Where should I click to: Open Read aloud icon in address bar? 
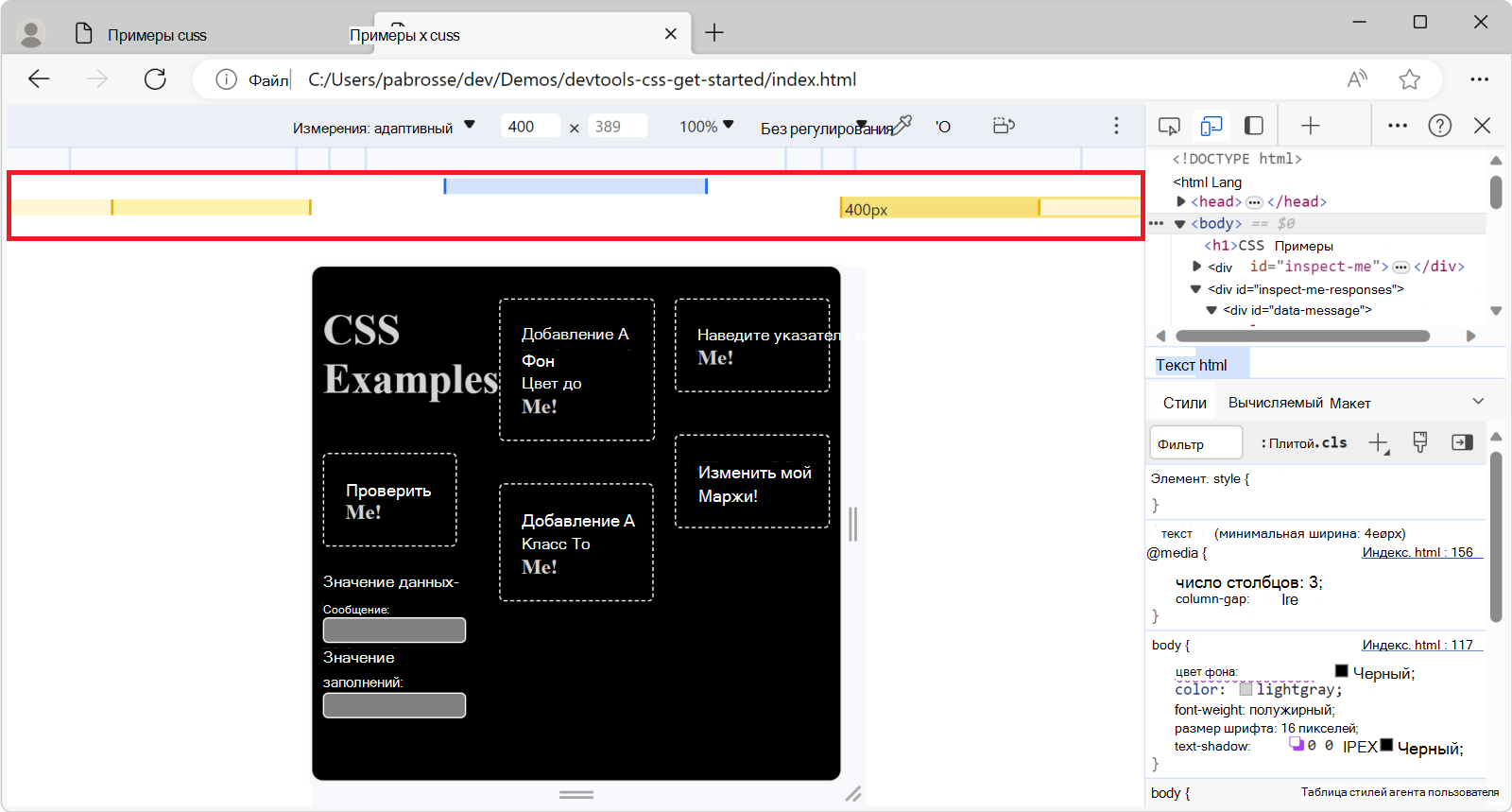[x=1357, y=79]
